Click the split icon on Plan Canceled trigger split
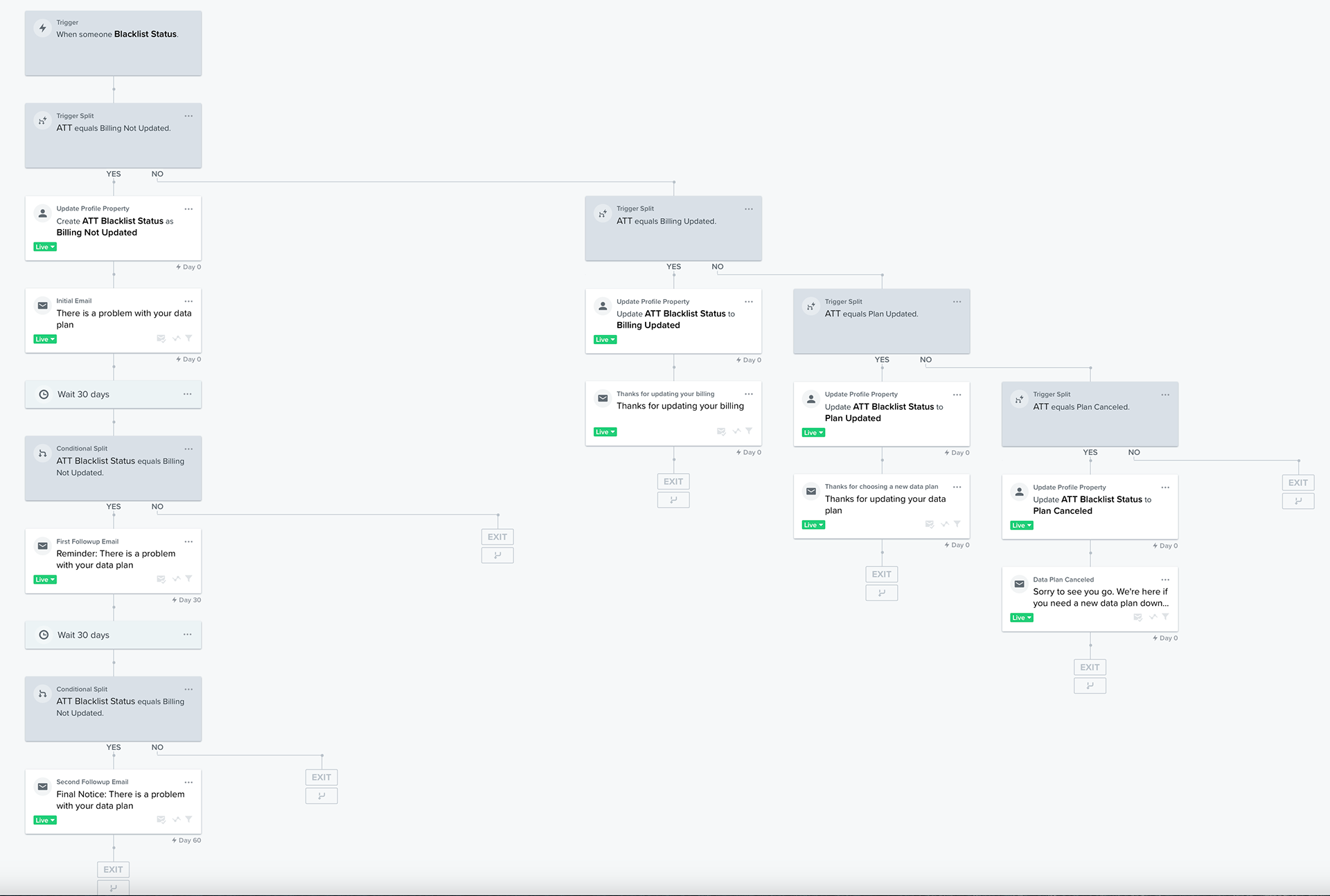Image resolution: width=1330 pixels, height=896 pixels. tap(1019, 400)
